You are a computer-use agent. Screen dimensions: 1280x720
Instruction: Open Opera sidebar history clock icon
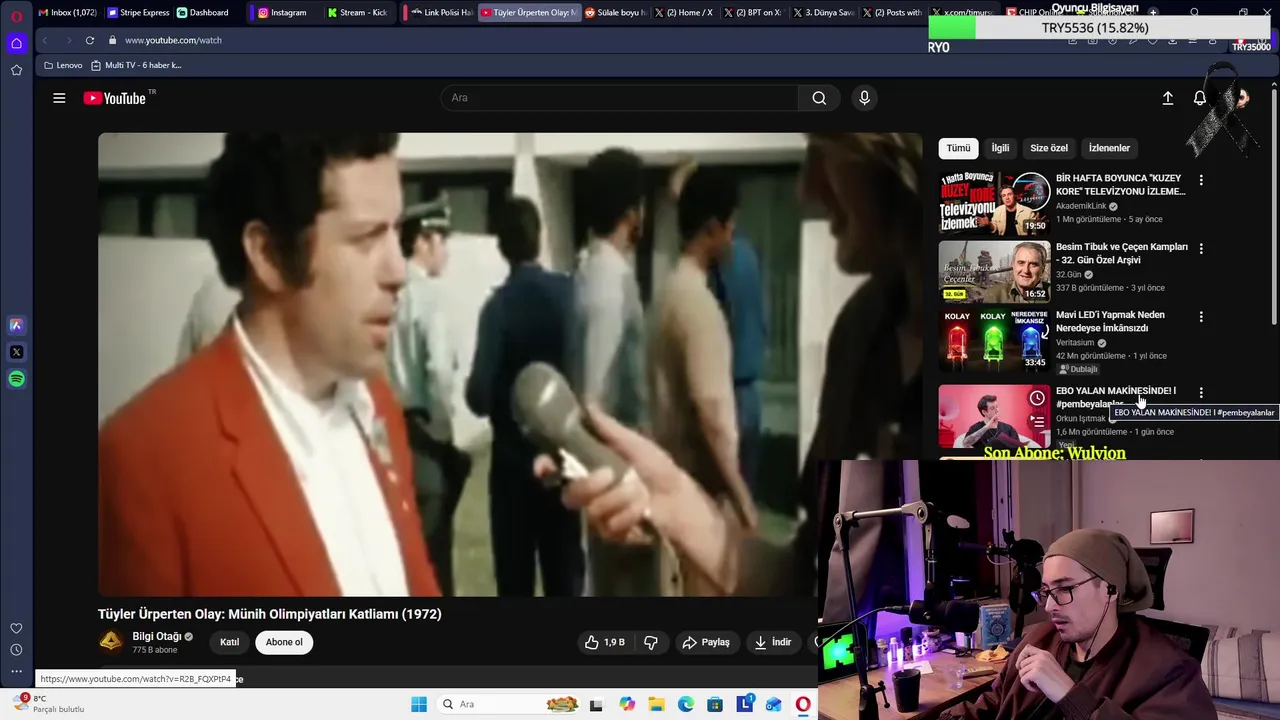tap(16, 650)
